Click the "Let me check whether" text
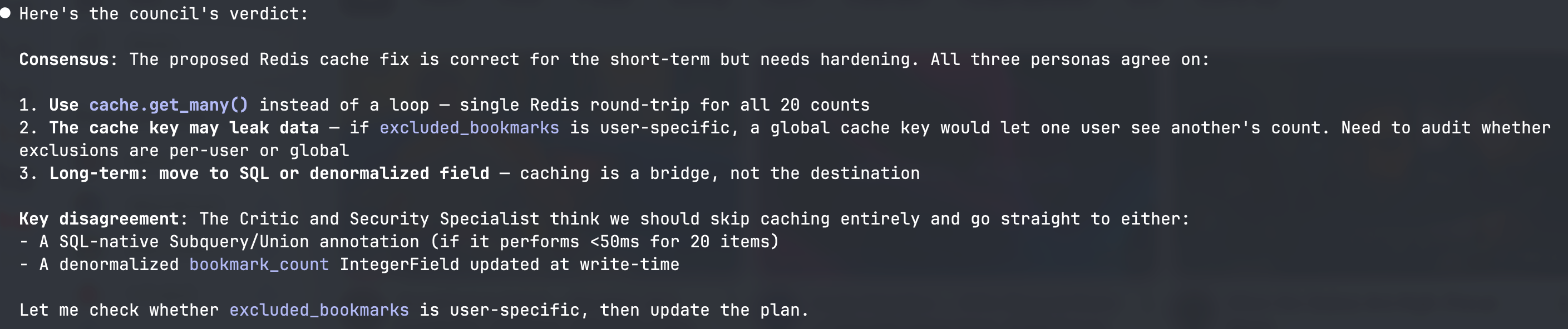This screenshot has width=1568, height=329. (x=119, y=310)
